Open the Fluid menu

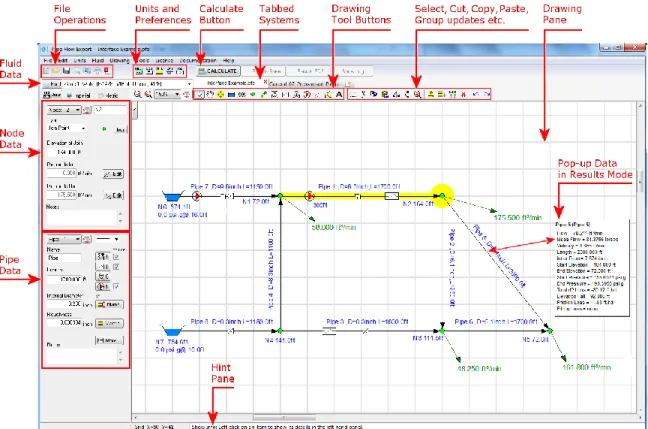98,60
